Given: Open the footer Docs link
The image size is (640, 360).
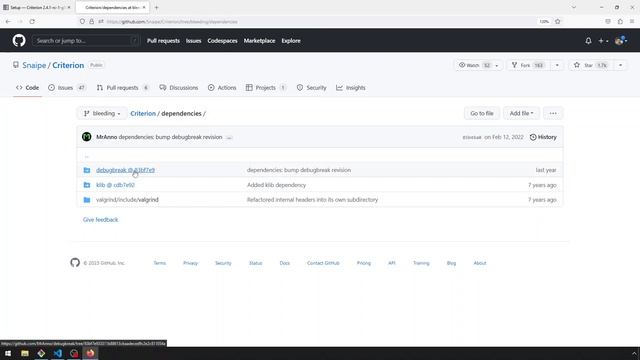Looking at the screenshot, I should [x=284, y=263].
